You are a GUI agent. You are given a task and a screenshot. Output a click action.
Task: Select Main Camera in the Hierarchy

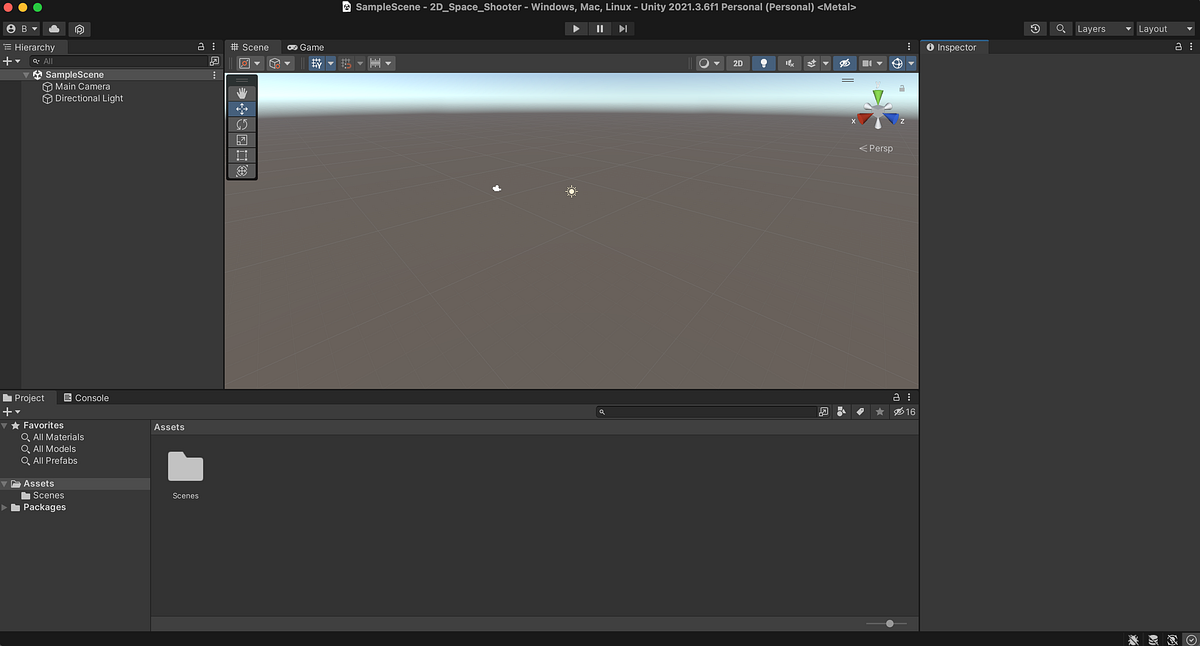(x=80, y=86)
